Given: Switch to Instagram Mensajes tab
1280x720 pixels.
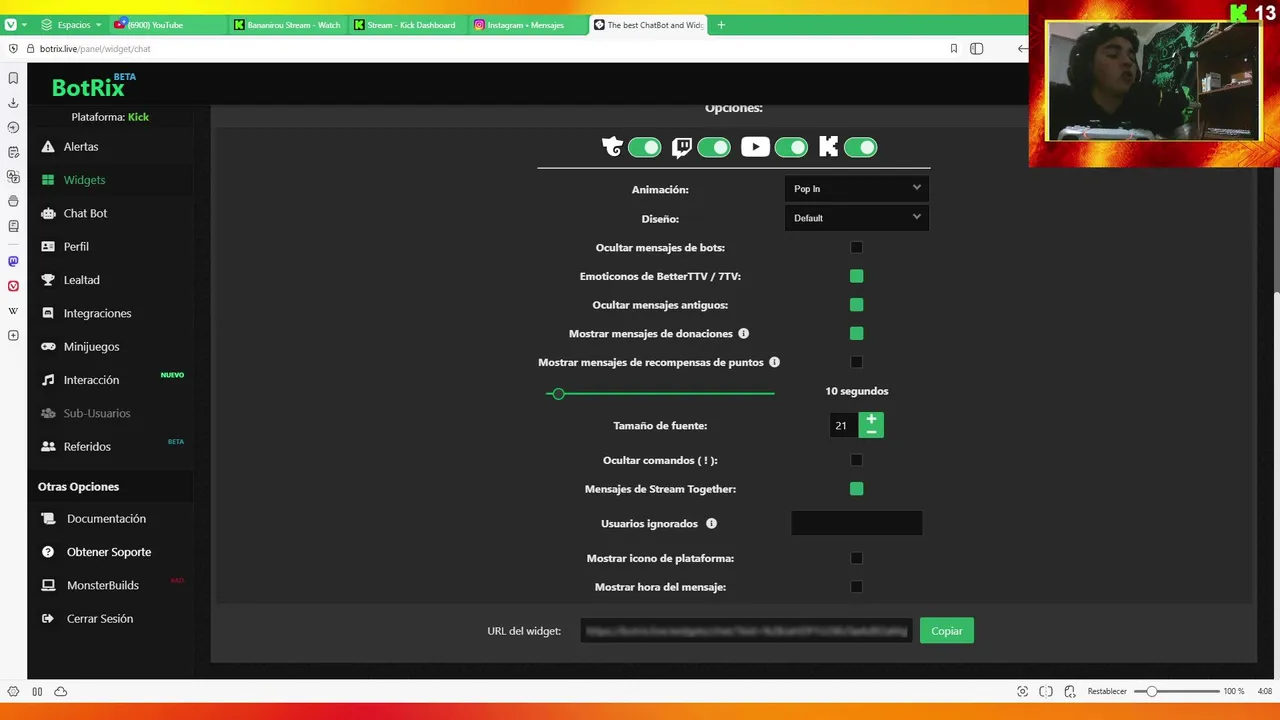Looking at the screenshot, I should point(527,25).
